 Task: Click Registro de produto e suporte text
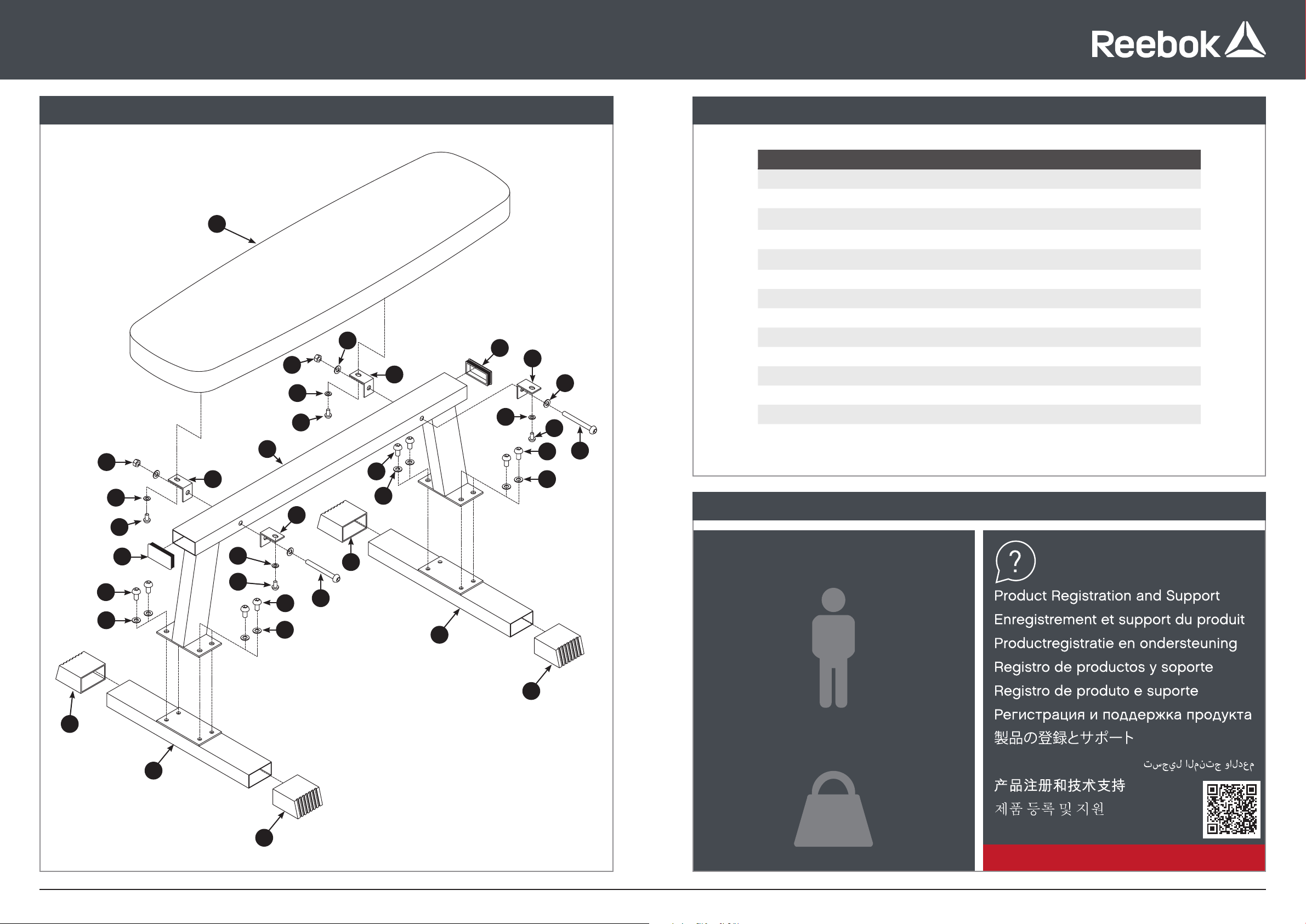(1095, 691)
